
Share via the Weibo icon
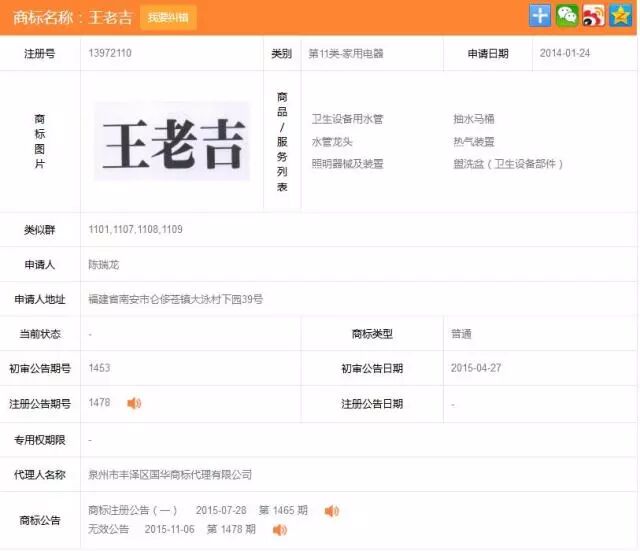[x=593, y=16]
